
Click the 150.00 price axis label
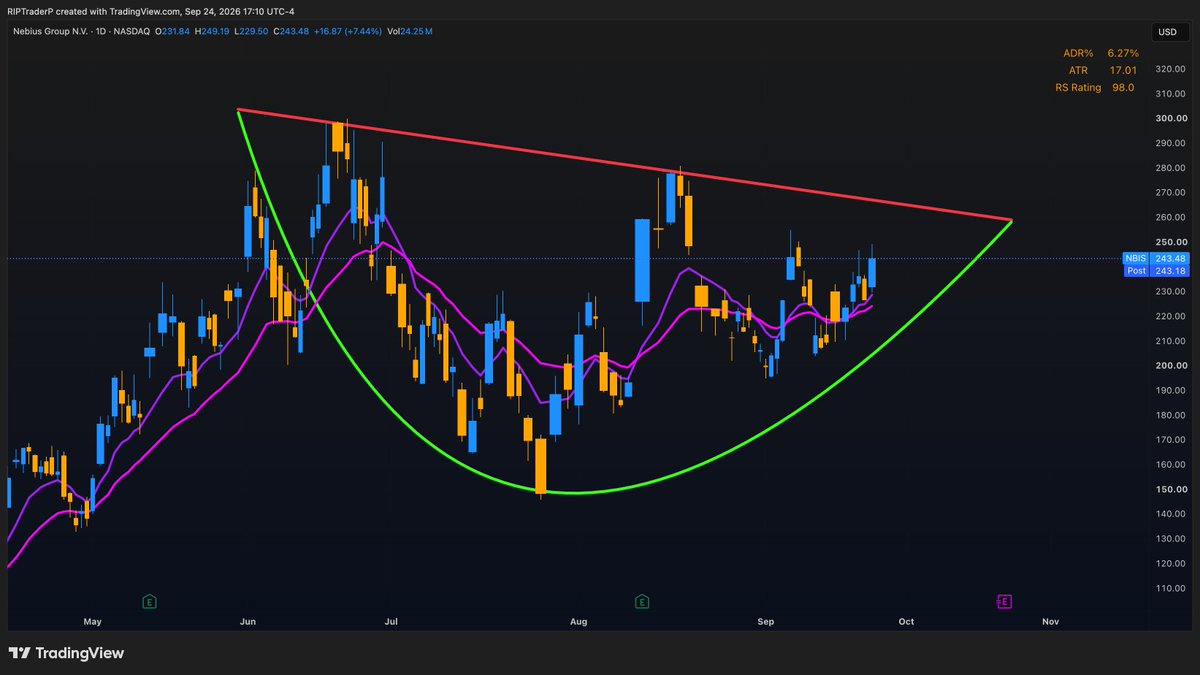1169,489
